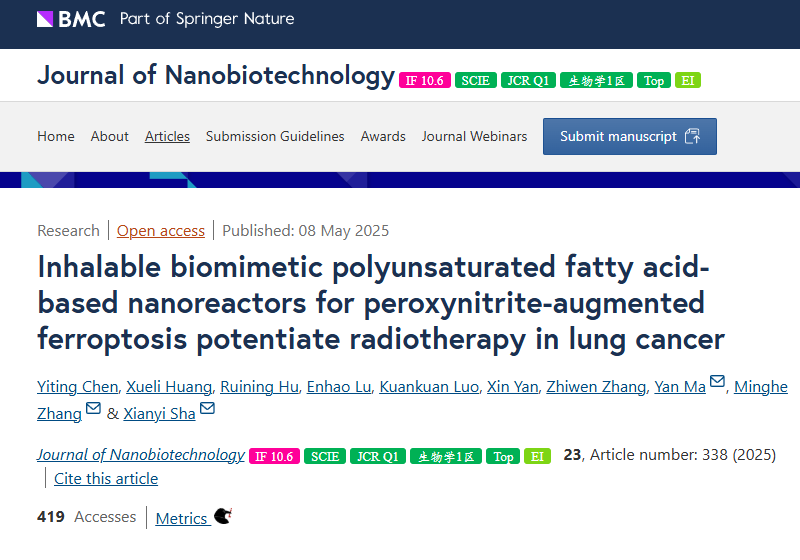
Task: Click the EI badge next to the journal title
Action: point(688,81)
